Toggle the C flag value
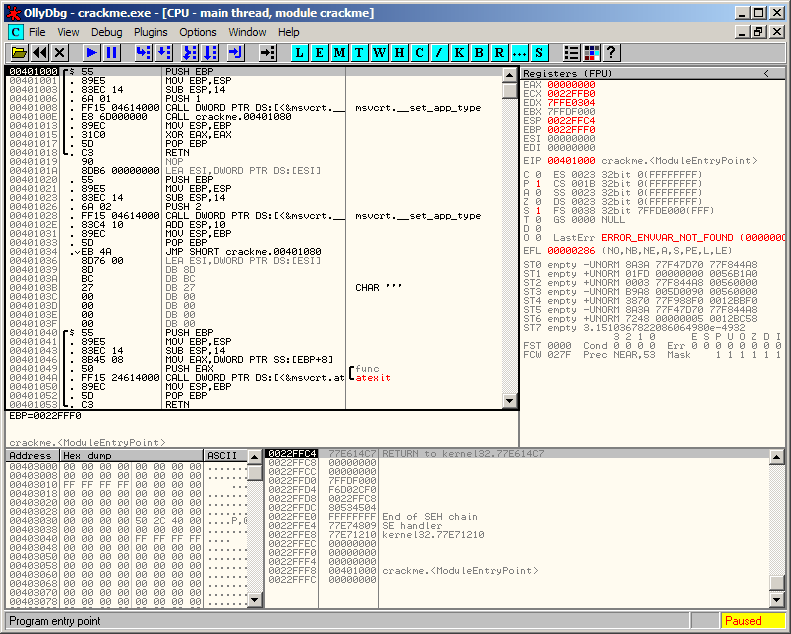The image size is (791, 634). tap(538, 175)
